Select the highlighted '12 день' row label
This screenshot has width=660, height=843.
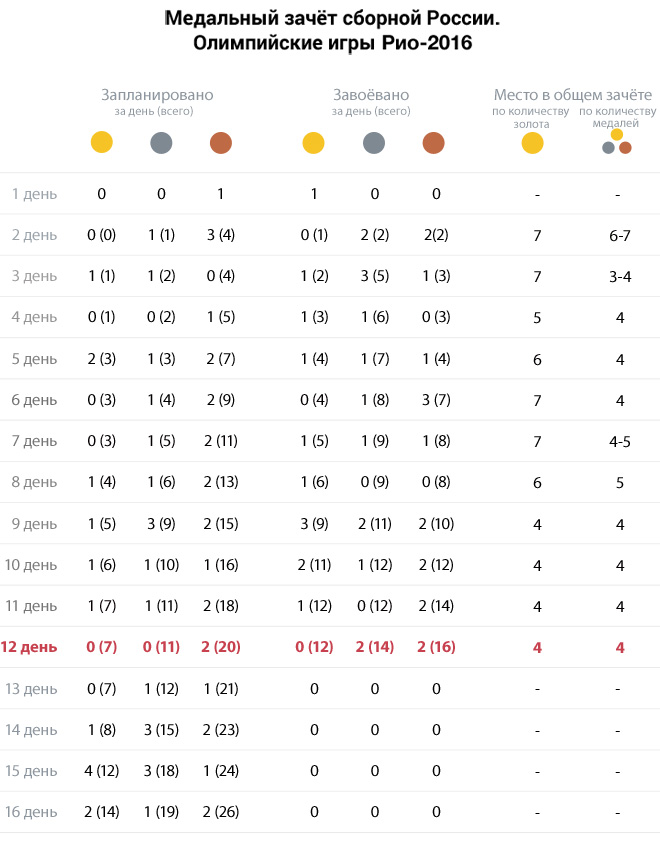29,647
